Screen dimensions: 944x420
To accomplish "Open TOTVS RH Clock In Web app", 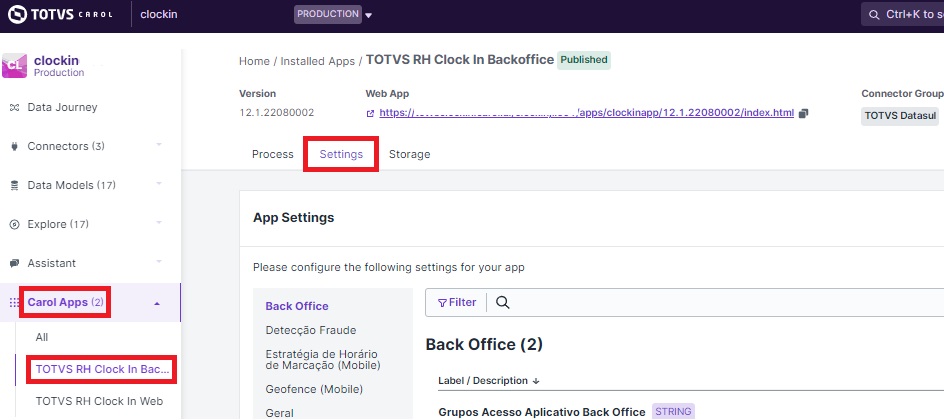I will coord(99,401).
